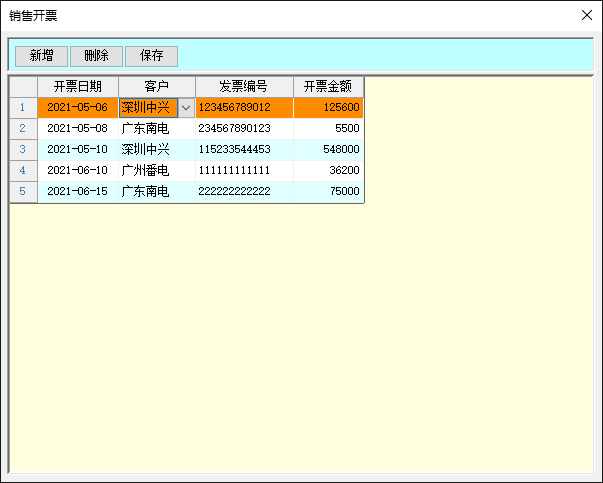Click the 开票金额 column header
This screenshot has width=603, height=483.
328,87
